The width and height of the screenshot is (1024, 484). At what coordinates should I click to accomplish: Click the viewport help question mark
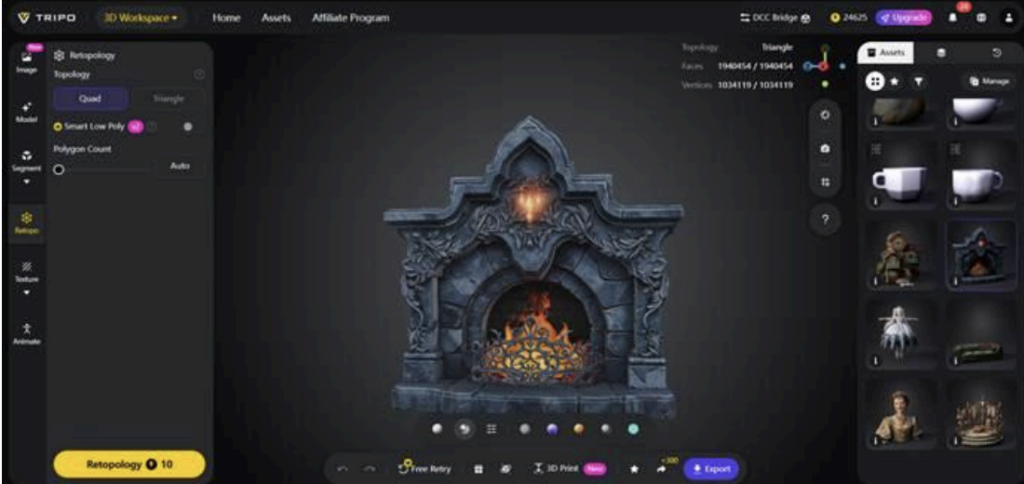click(x=825, y=219)
